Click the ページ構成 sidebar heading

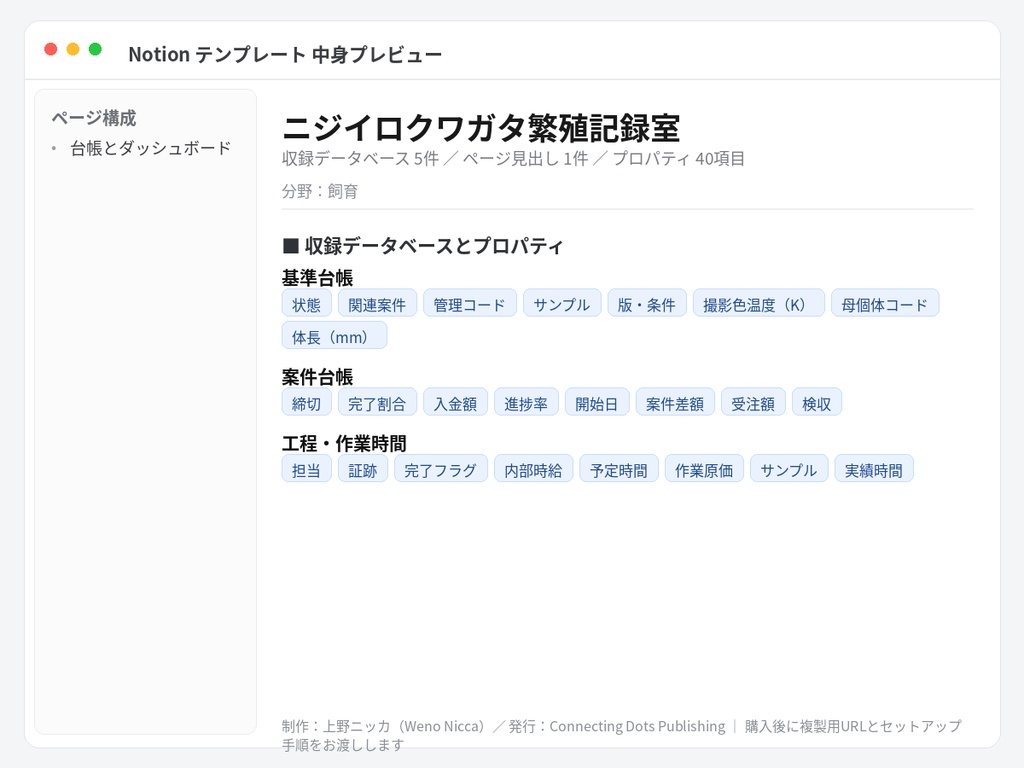click(x=94, y=118)
